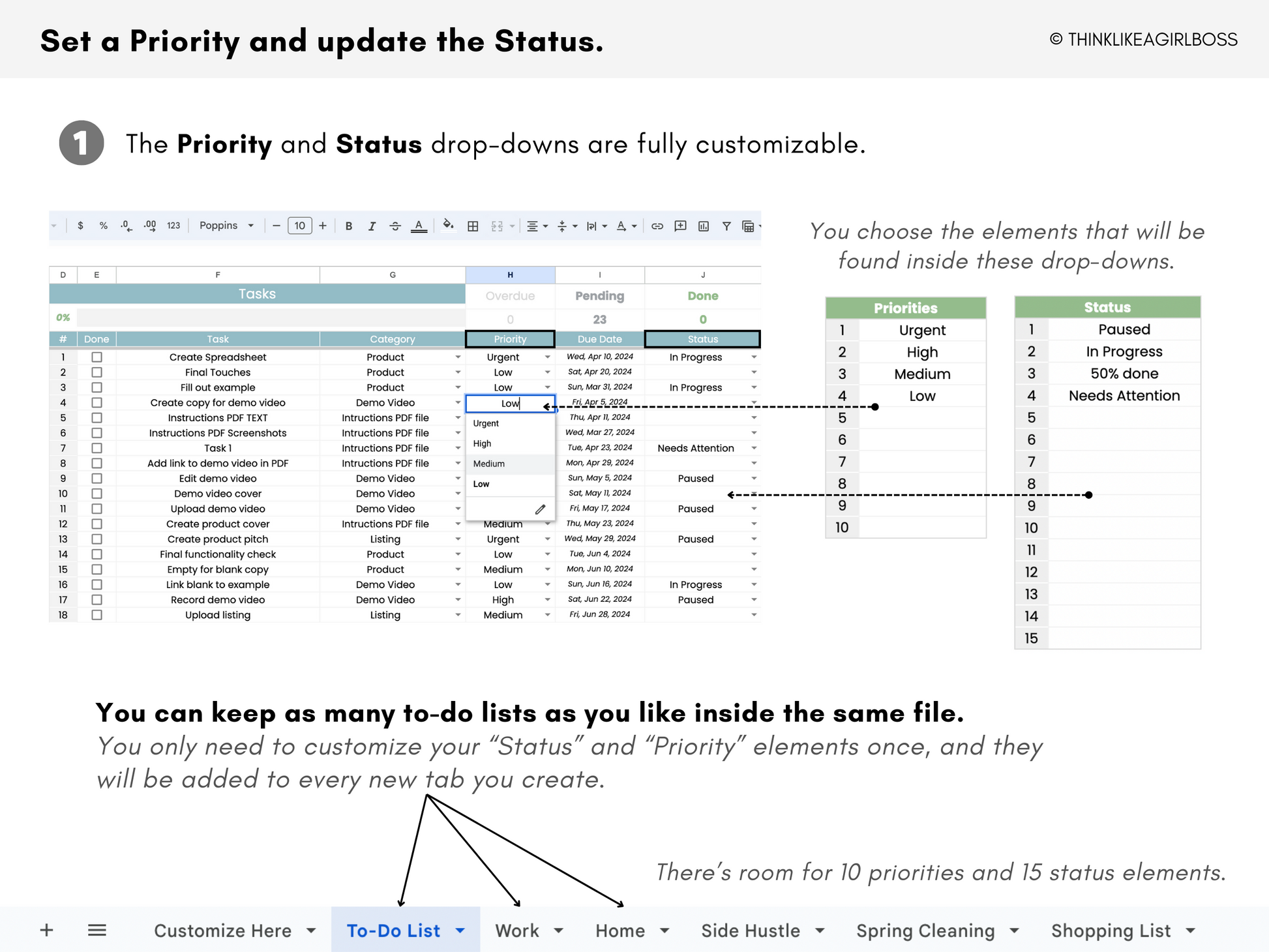Select Medium in the priority dropdown list

point(490,464)
